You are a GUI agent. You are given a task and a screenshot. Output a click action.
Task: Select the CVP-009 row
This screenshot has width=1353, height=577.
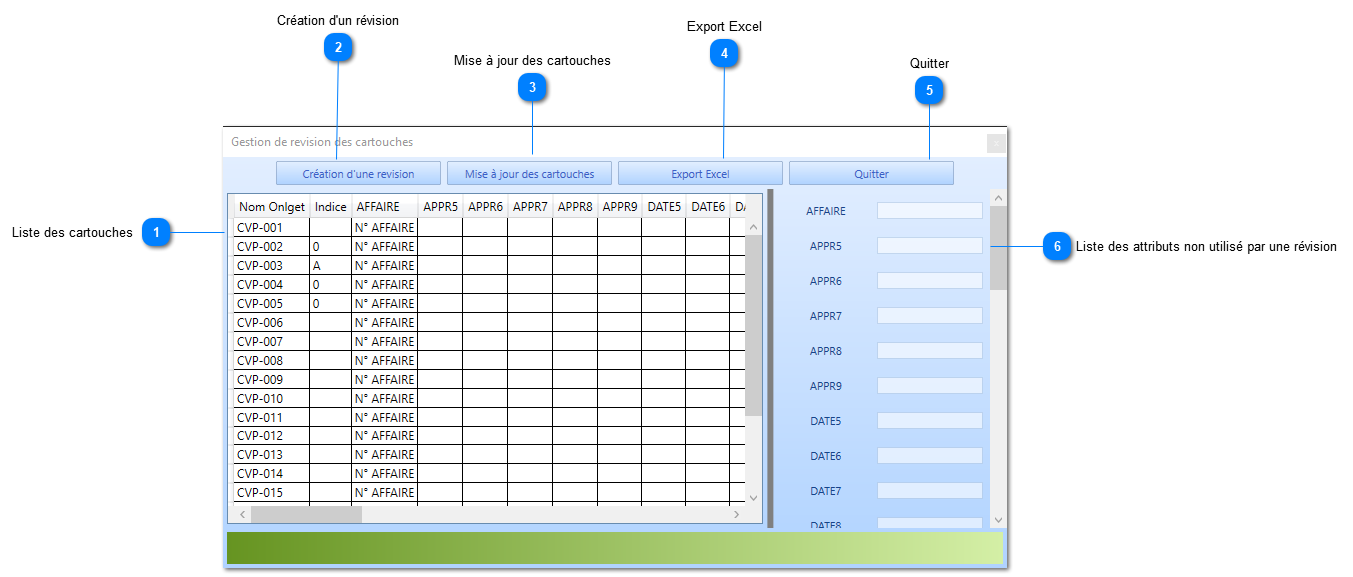coord(490,380)
